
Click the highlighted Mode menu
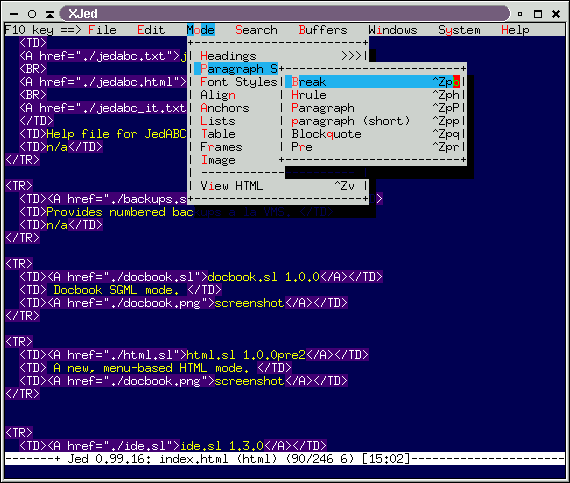pyautogui.click(x=201, y=30)
